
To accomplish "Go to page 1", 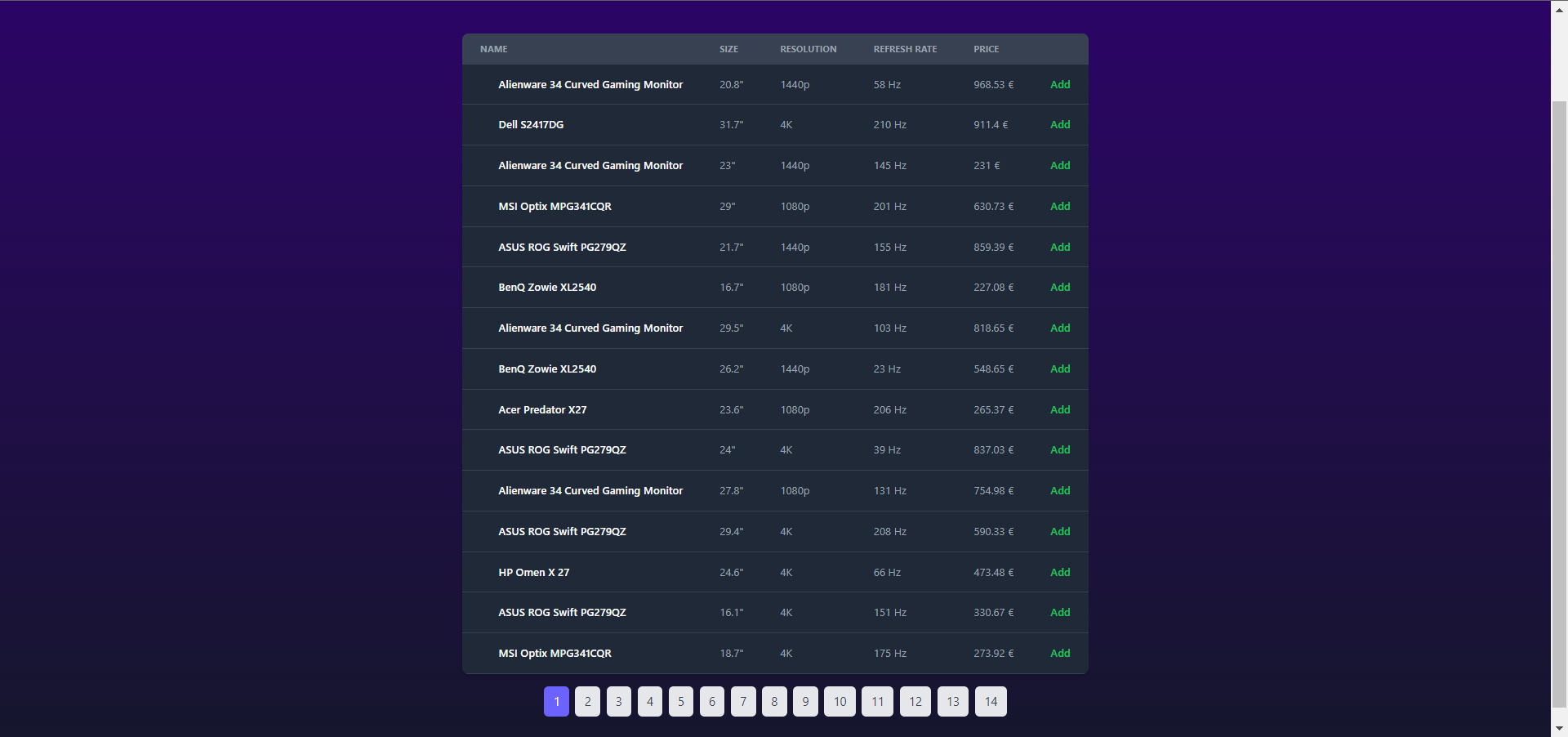I will click(x=556, y=701).
